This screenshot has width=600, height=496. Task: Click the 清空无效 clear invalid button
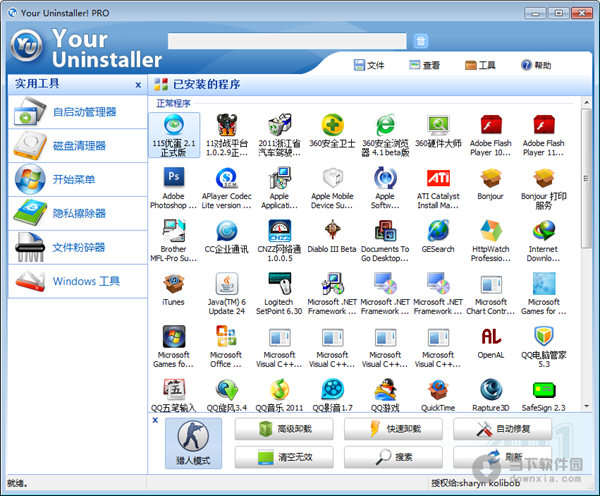[284, 457]
